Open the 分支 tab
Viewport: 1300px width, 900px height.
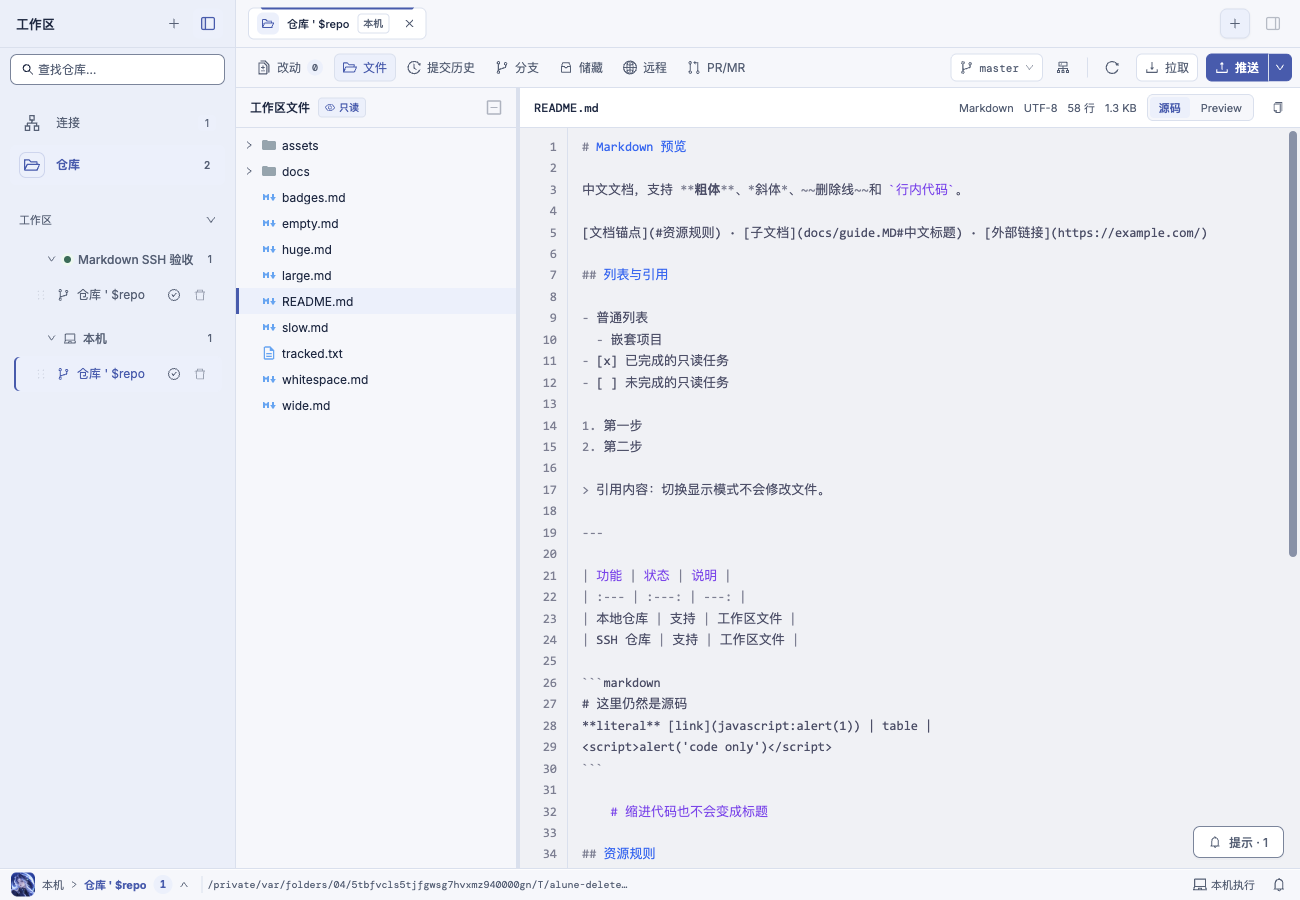pos(517,68)
